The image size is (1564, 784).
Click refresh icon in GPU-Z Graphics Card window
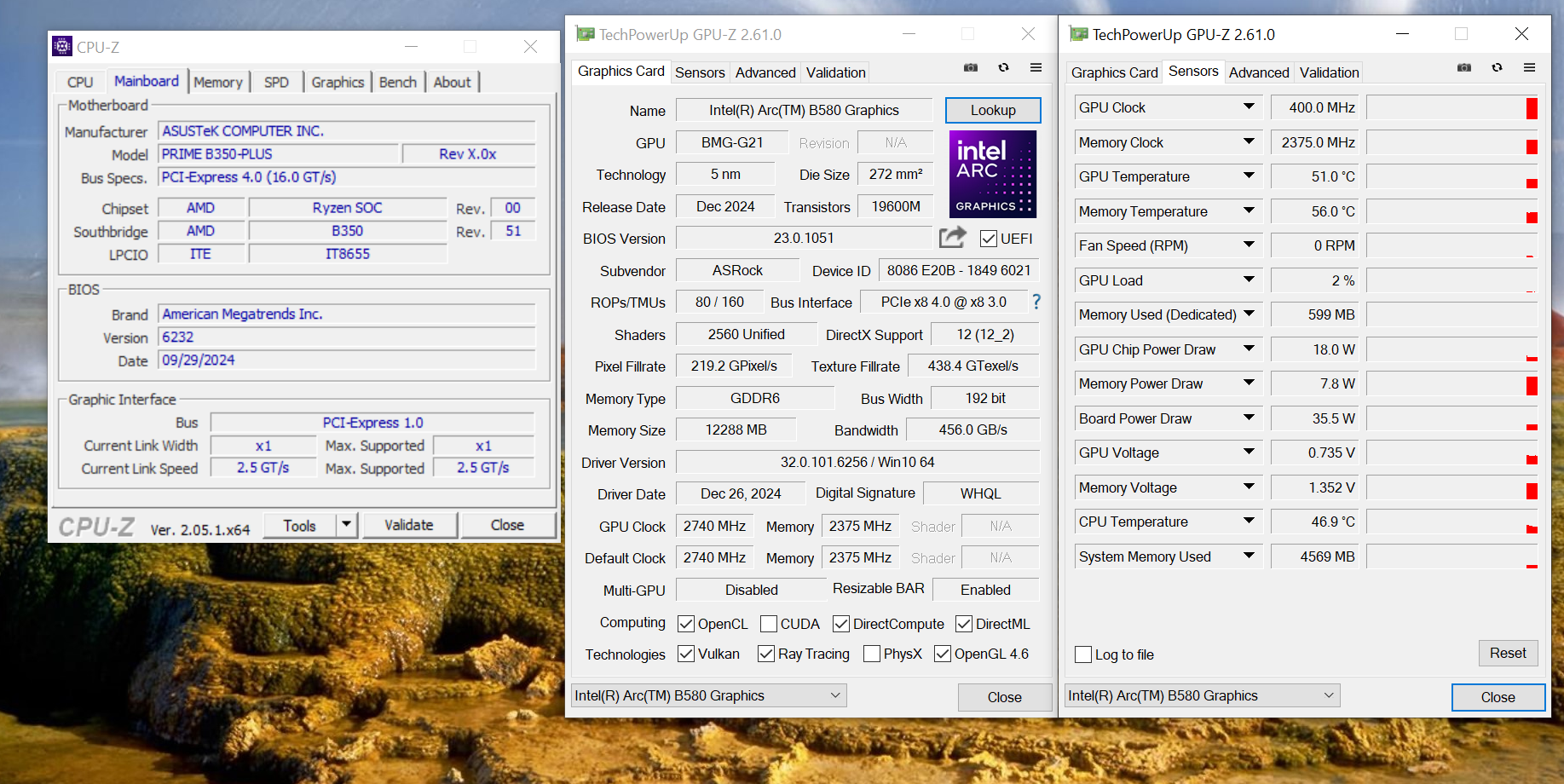1003,67
